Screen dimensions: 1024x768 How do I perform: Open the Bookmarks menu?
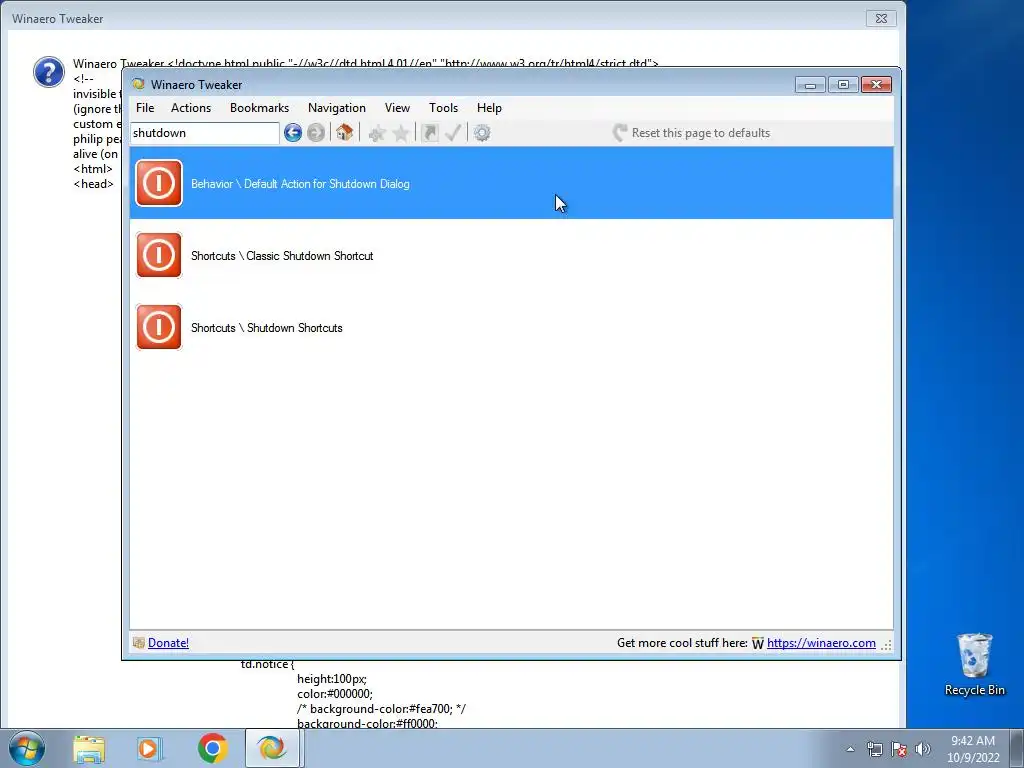(259, 108)
